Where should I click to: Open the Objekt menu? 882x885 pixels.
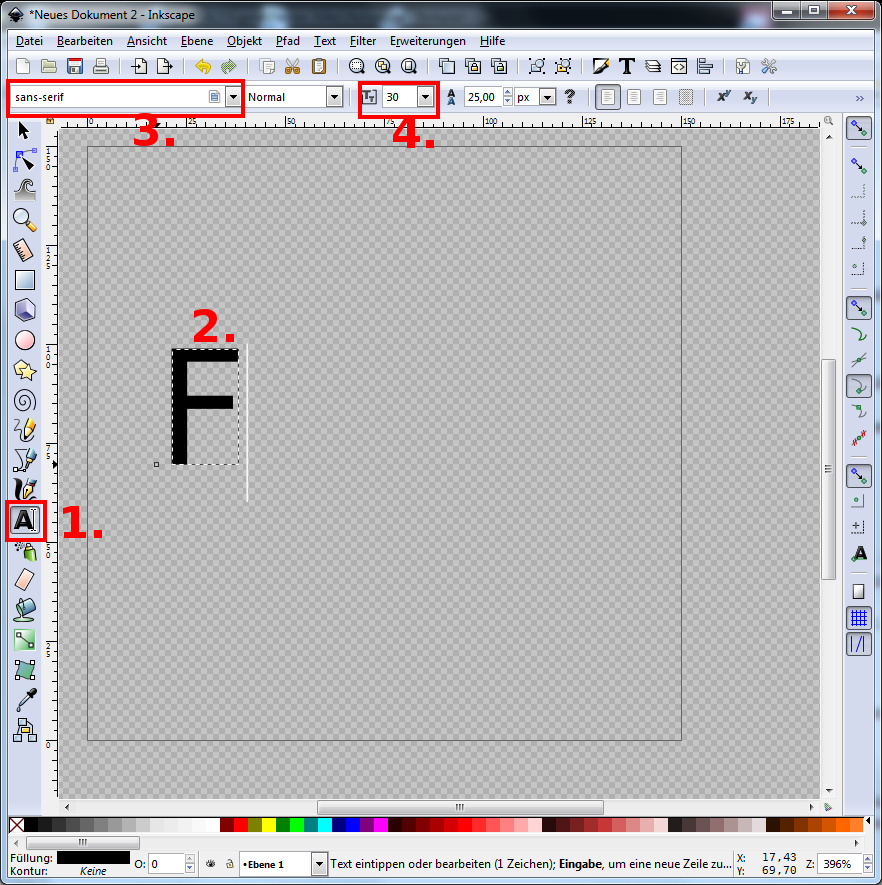244,41
